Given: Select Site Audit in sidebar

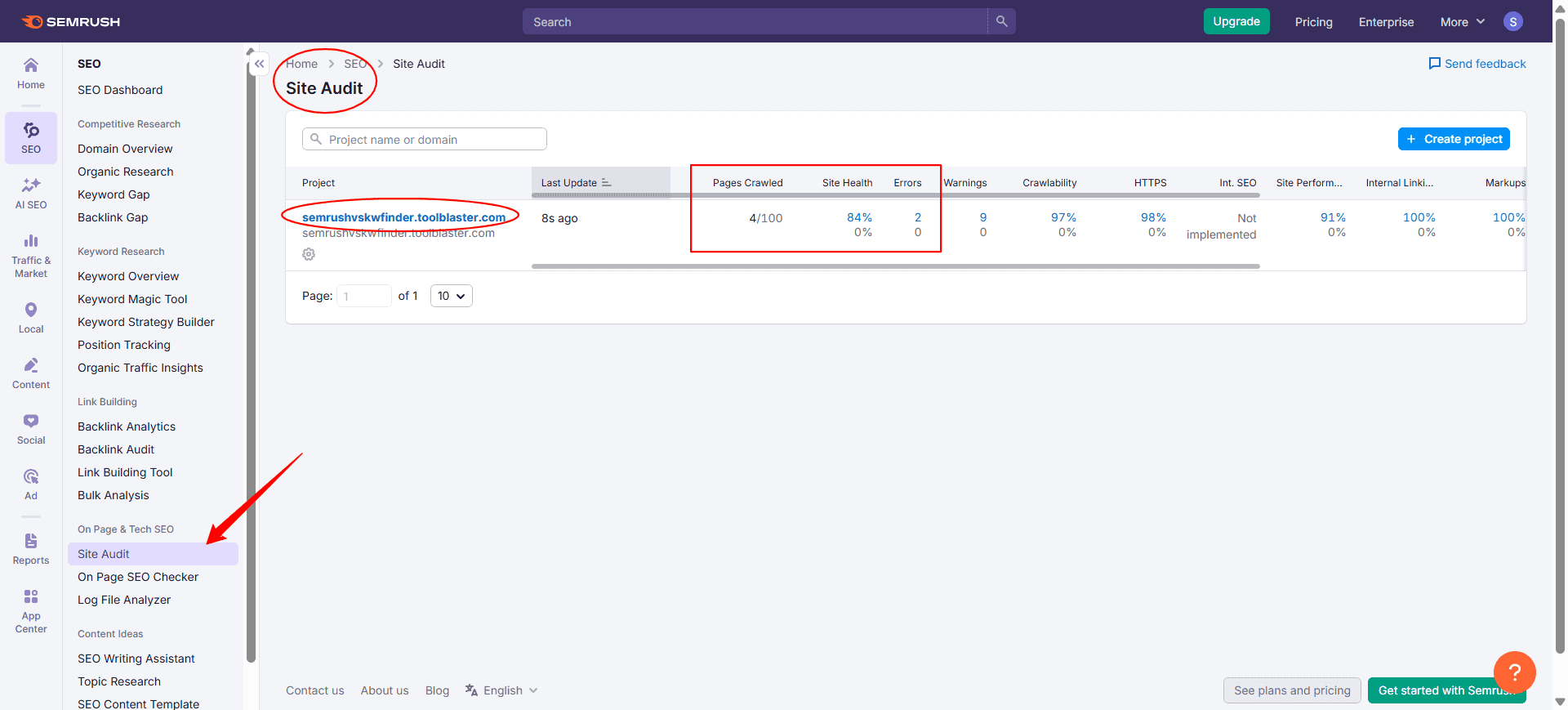Looking at the screenshot, I should [153, 554].
